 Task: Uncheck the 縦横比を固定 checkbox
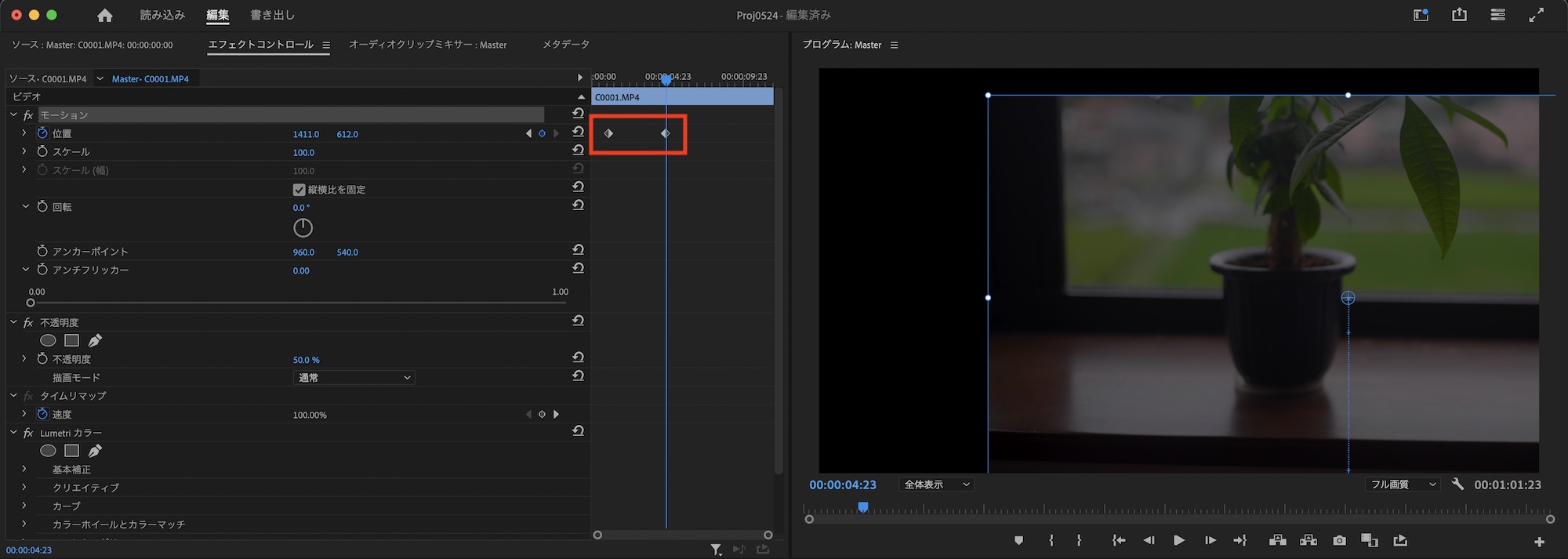pyautogui.click(x=299, y=190)
